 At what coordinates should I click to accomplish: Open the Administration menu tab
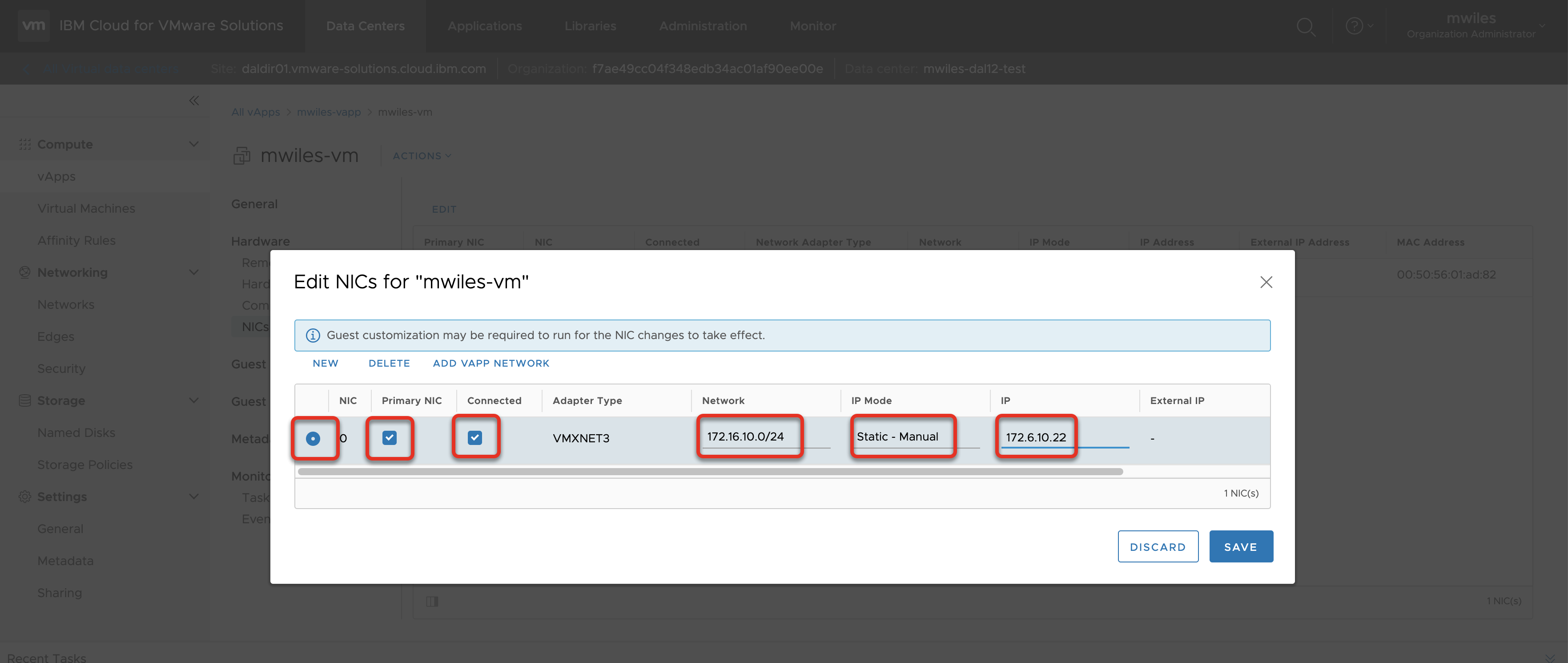[703, 26]
